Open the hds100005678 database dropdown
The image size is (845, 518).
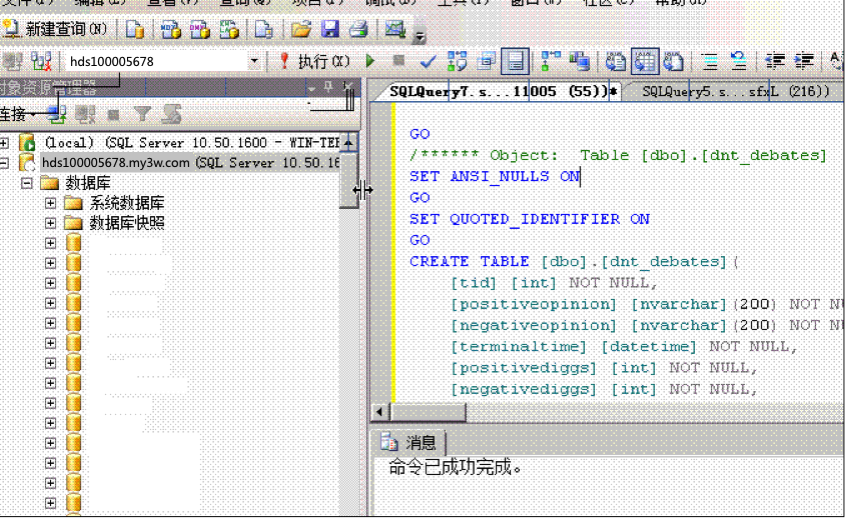[x=254, y=62]
